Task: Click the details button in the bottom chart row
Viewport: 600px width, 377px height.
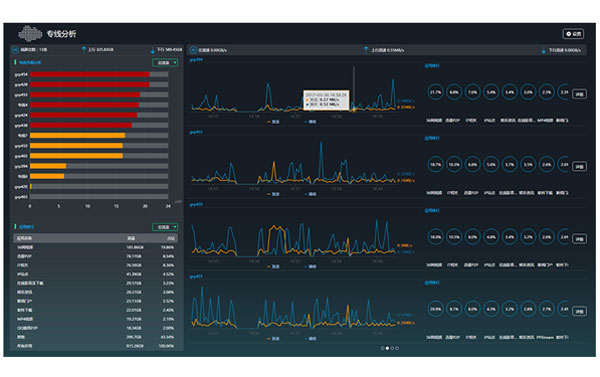Action: click(579, 311)
